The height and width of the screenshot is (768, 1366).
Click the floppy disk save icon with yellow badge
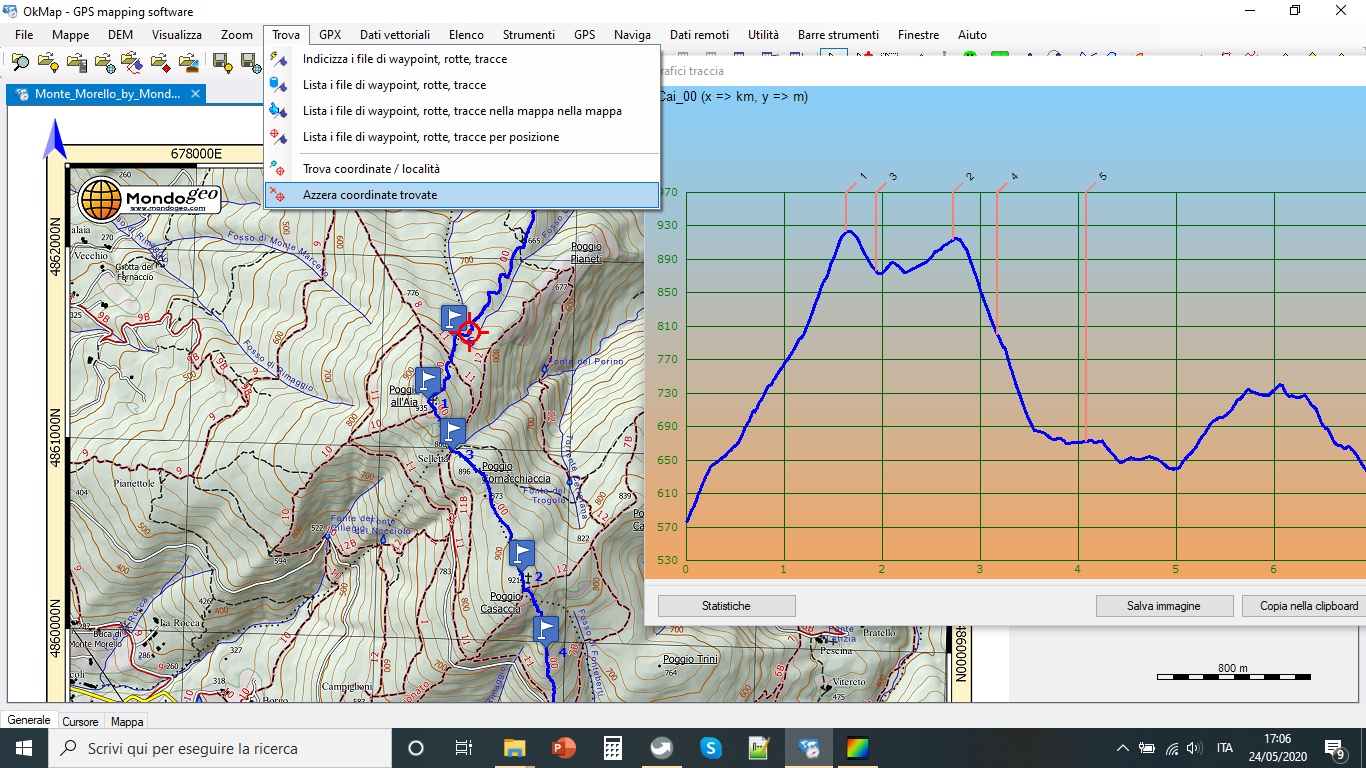pos(223,63)
